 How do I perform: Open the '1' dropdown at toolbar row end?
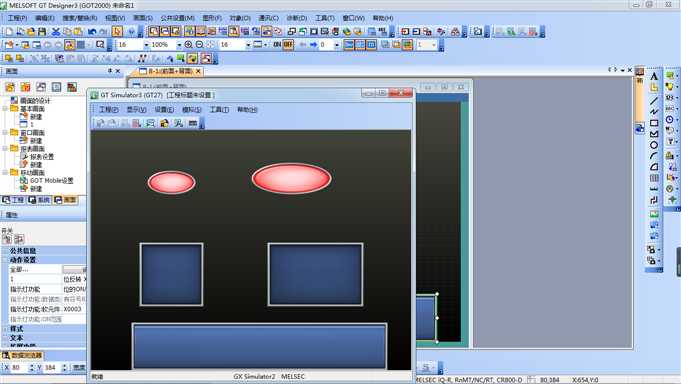pos(433,45)
